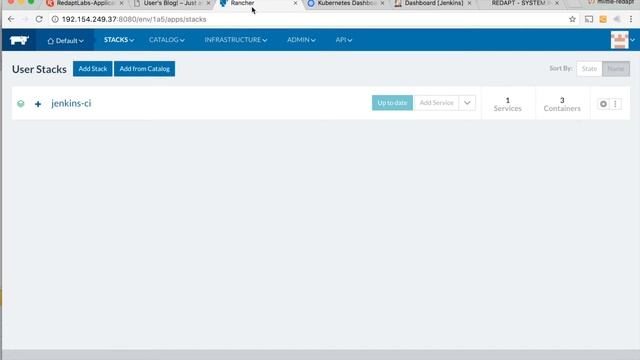The image size is (640, 360).
Task: Close the Kubernetes Dashboard tab
Action: click(x=382, y=3)
